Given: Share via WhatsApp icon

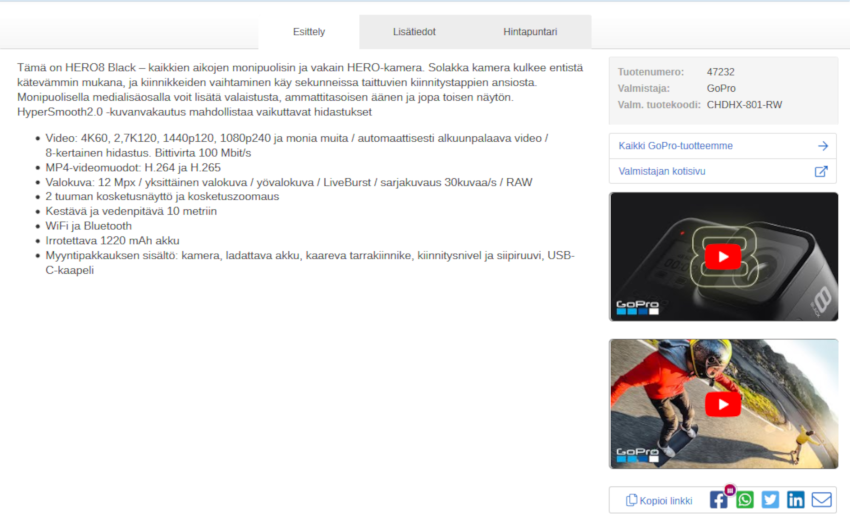Looking at the screenshot, I should tap(745, 499).
